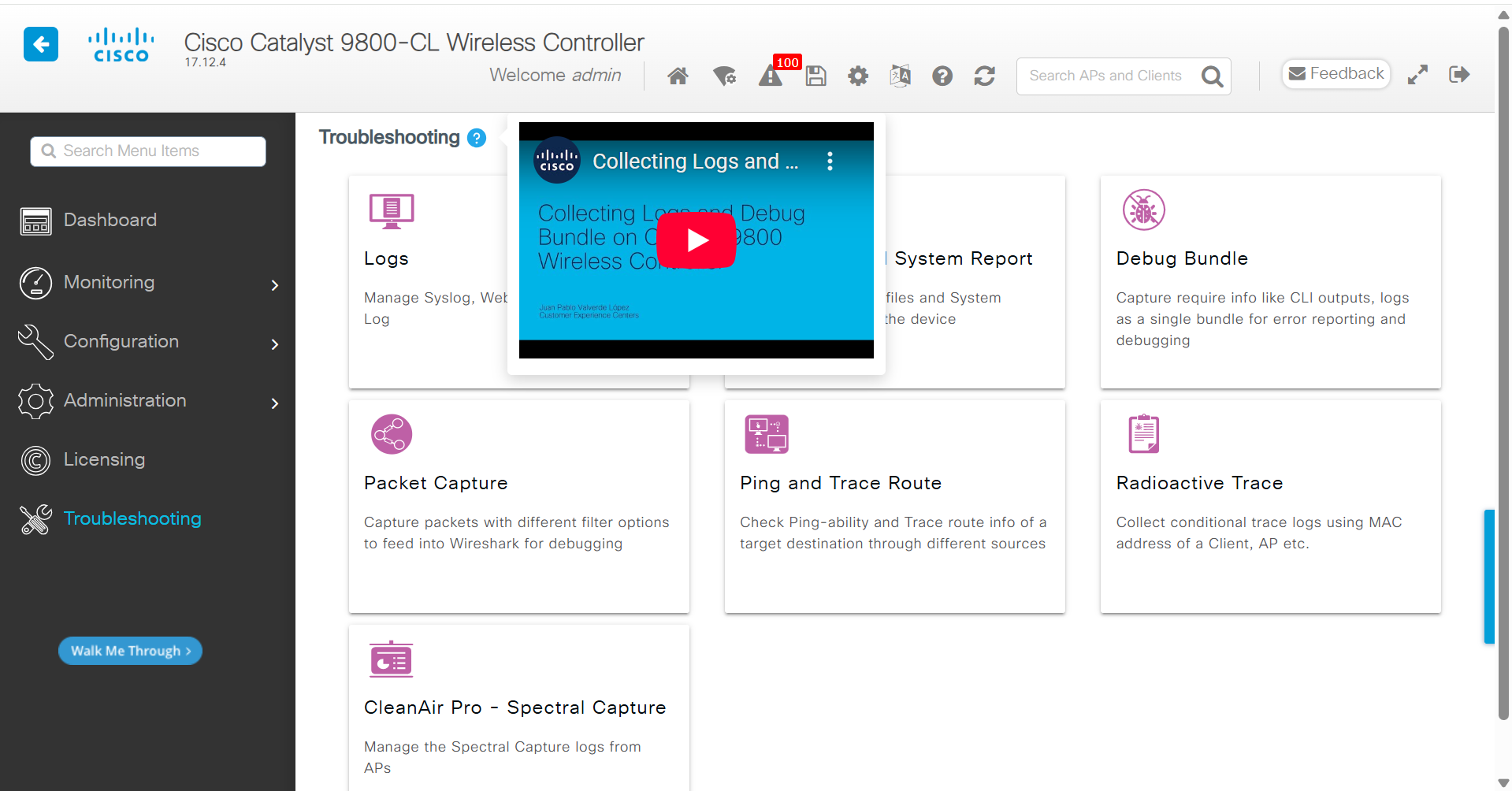The width and height of the screenshot is (1512, 791).
Task: Open Packet Capture card title
Action: (436, 483)
